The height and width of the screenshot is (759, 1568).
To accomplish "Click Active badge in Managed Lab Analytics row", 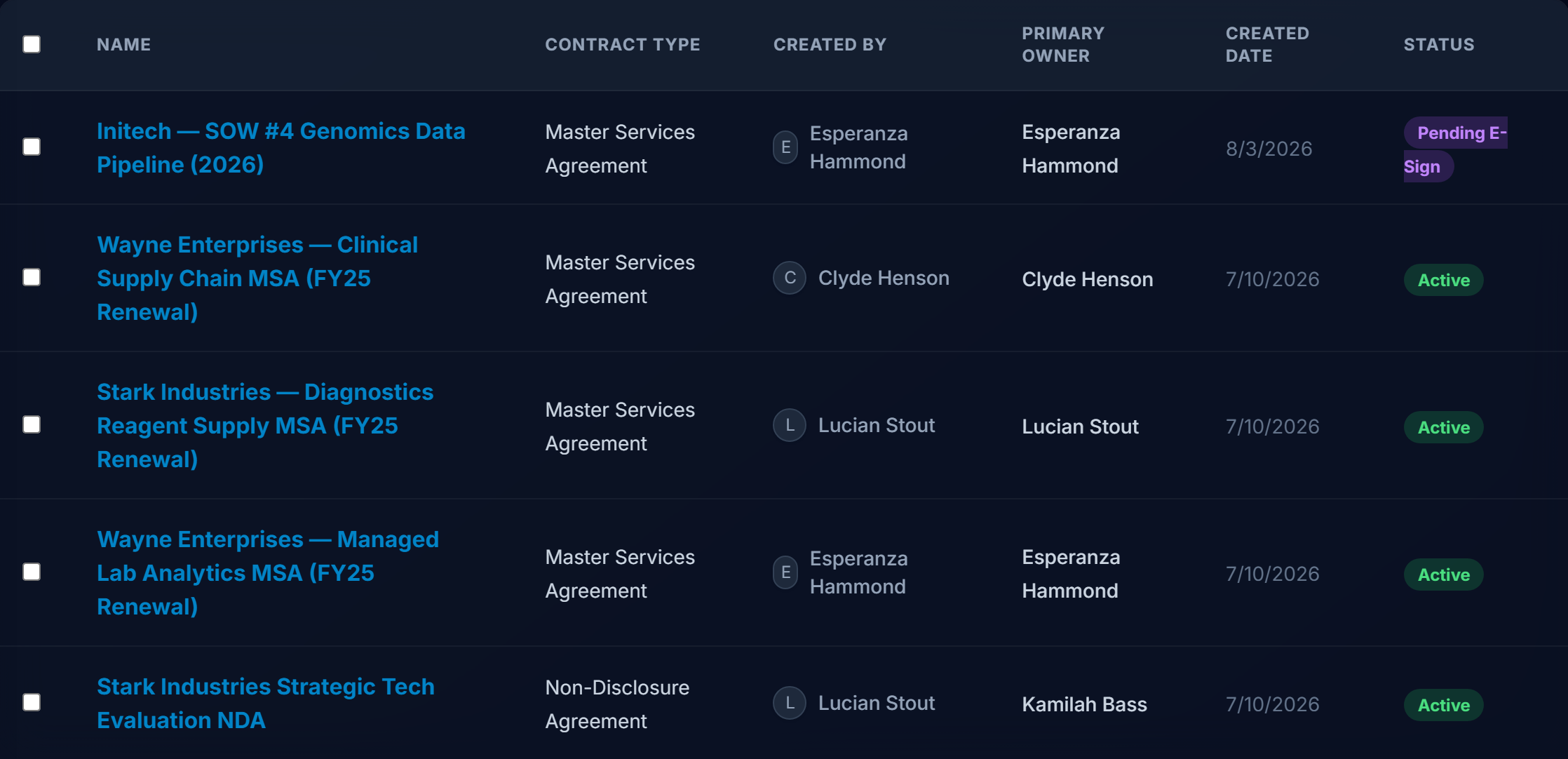I will point(1444,575).
